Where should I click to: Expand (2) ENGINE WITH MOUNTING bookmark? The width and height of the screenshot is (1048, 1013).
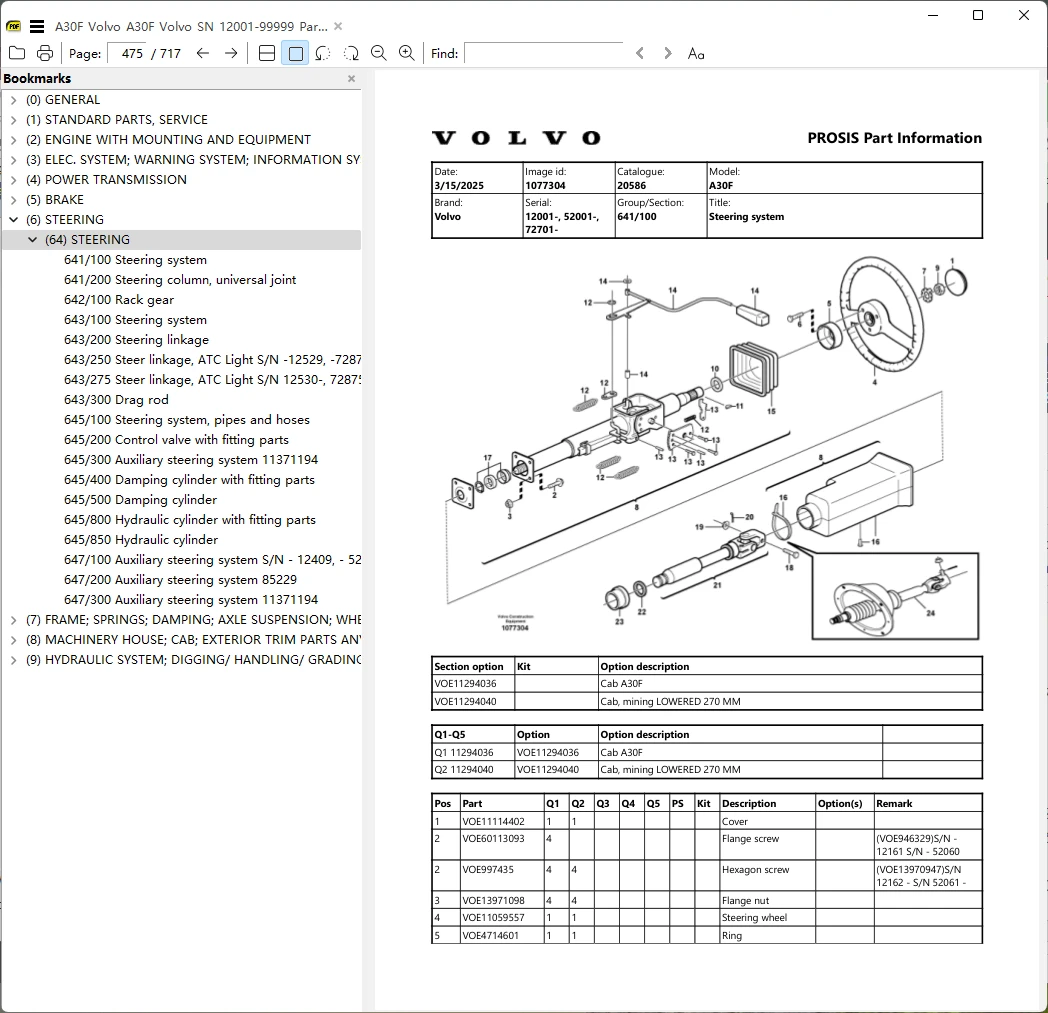coord(13,140)
